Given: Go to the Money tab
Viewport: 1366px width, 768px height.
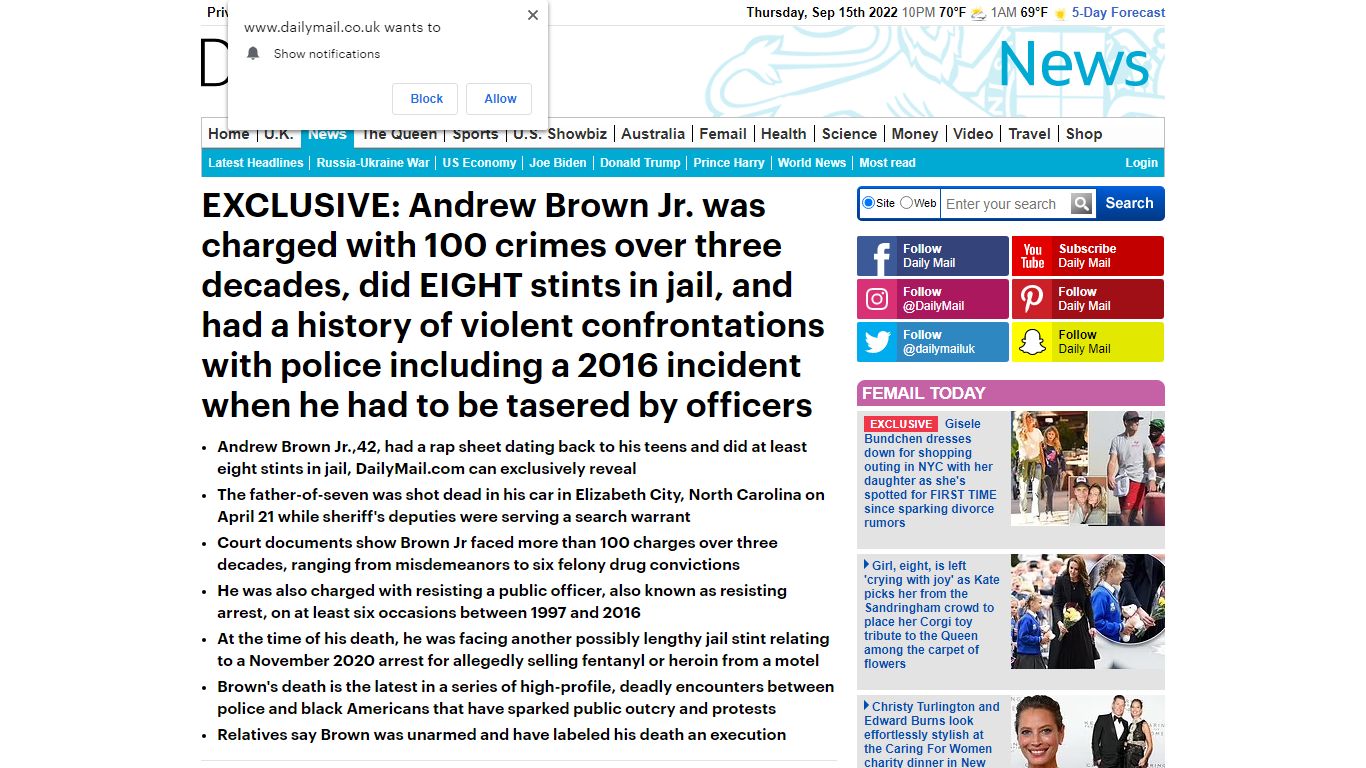Looking at the screenshot, I should 915,134.
